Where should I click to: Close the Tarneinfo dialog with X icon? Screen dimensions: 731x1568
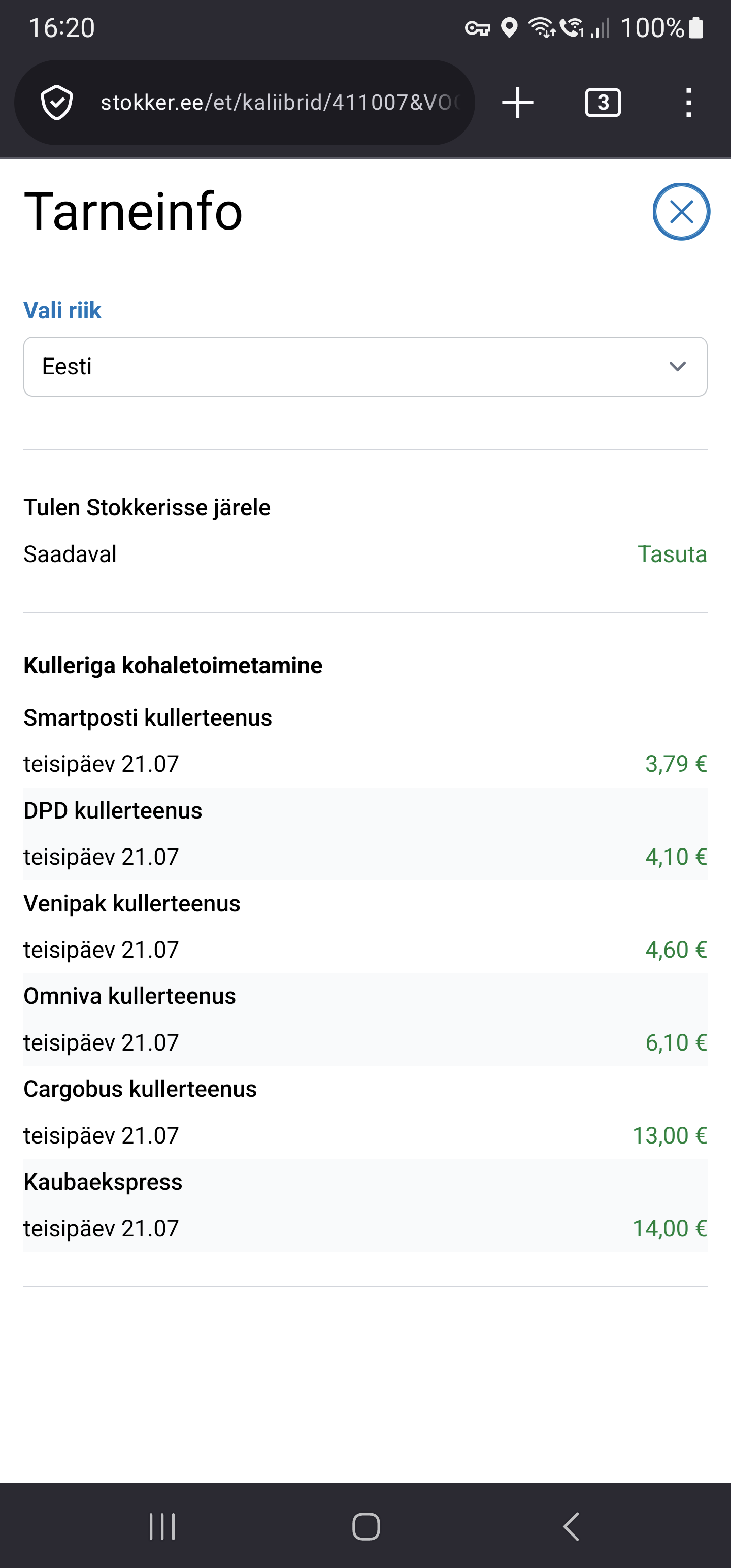[x=681, y=212]
